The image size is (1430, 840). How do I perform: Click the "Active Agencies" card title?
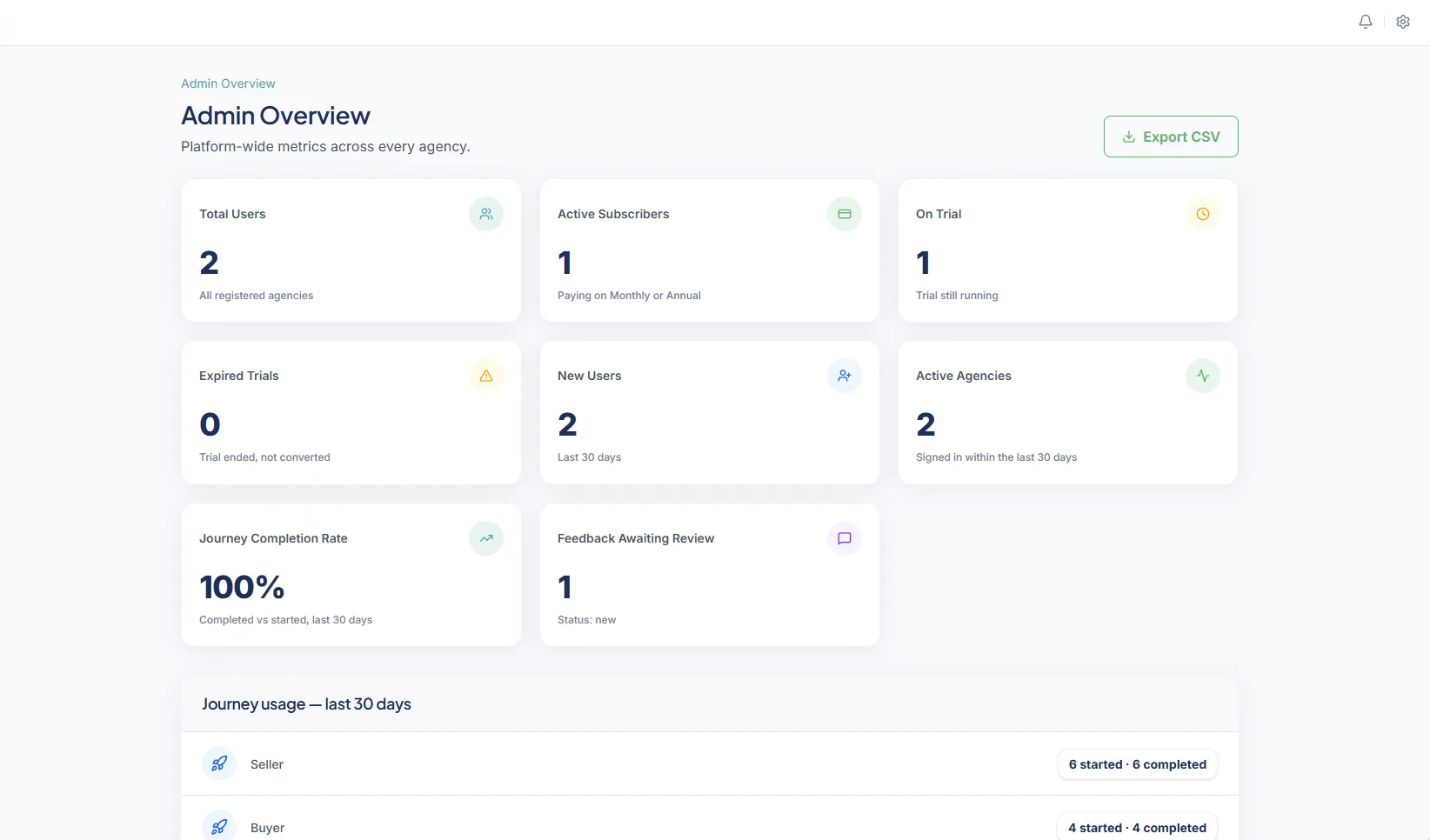pos(964,376)
